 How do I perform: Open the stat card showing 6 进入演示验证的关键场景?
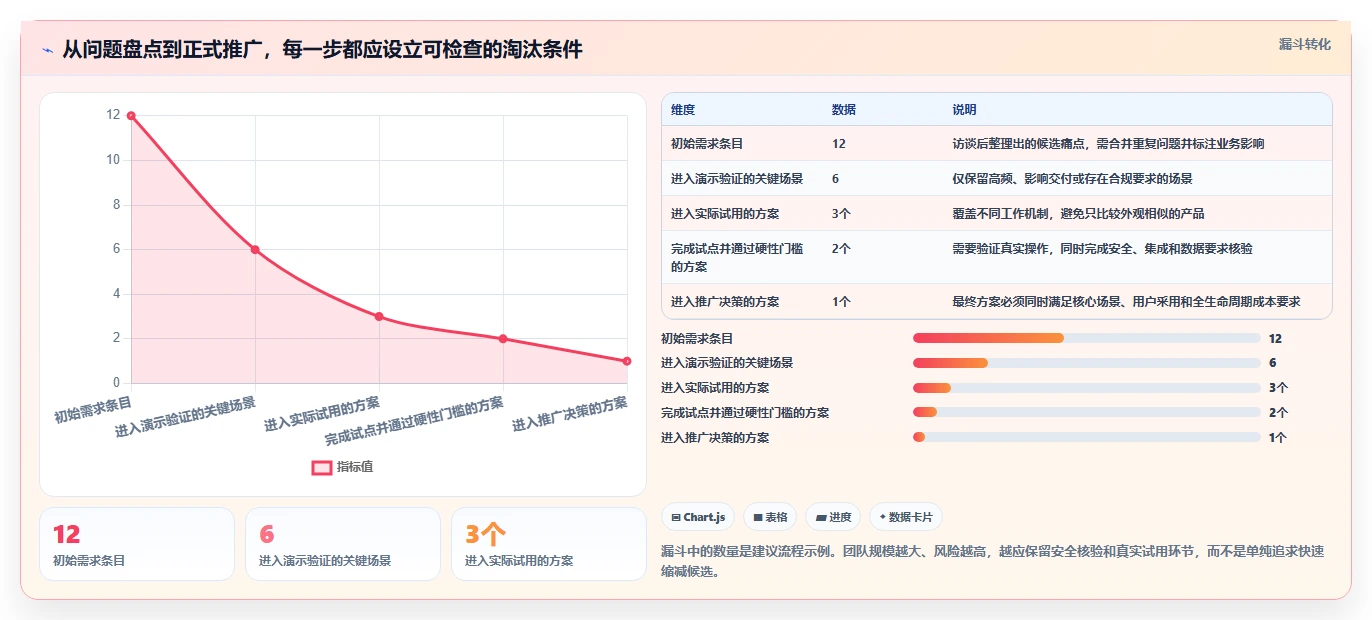coord(343,544)
